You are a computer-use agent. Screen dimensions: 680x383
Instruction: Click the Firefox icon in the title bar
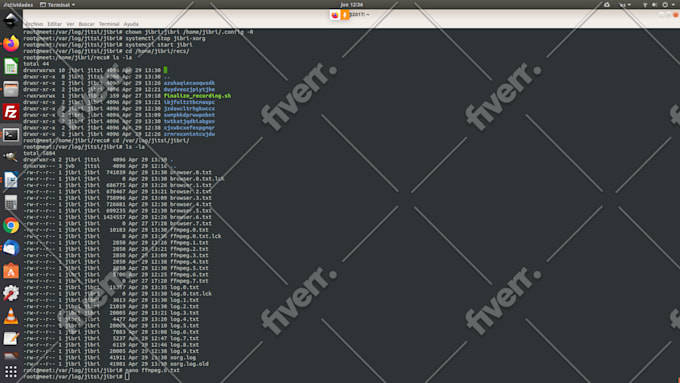coord(335,15)
